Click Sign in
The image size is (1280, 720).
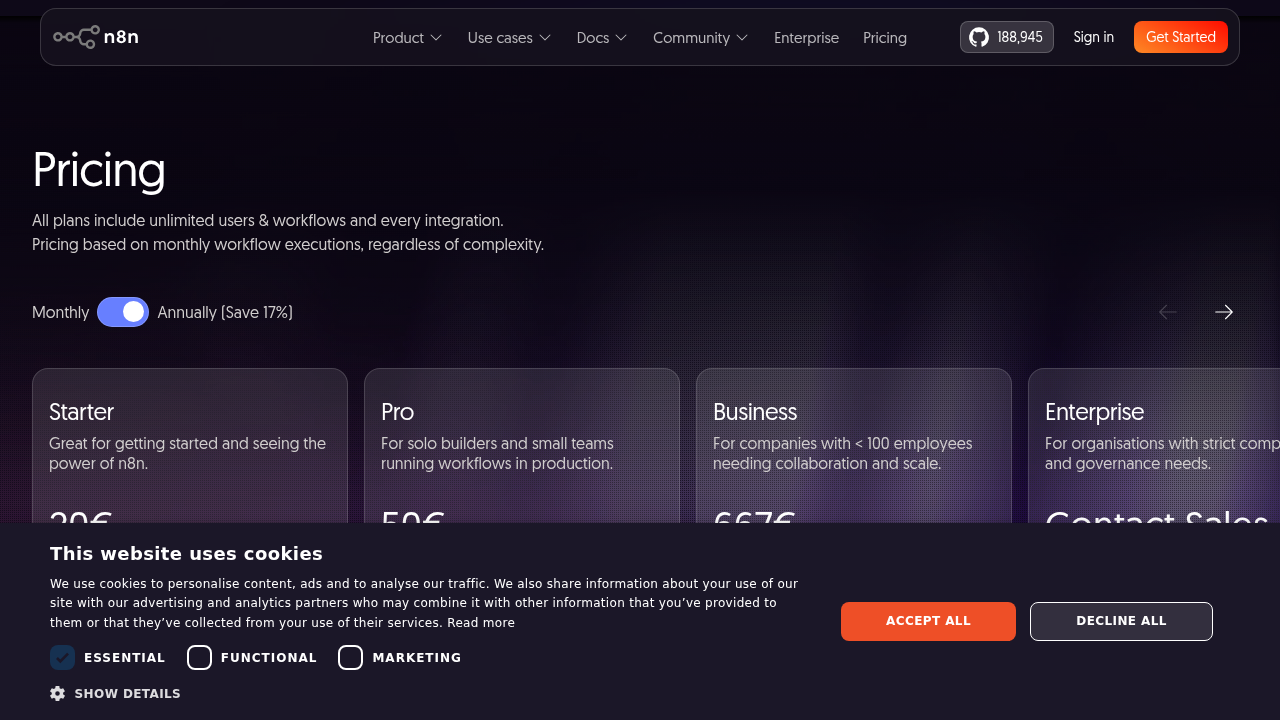tap(1093, 37)
